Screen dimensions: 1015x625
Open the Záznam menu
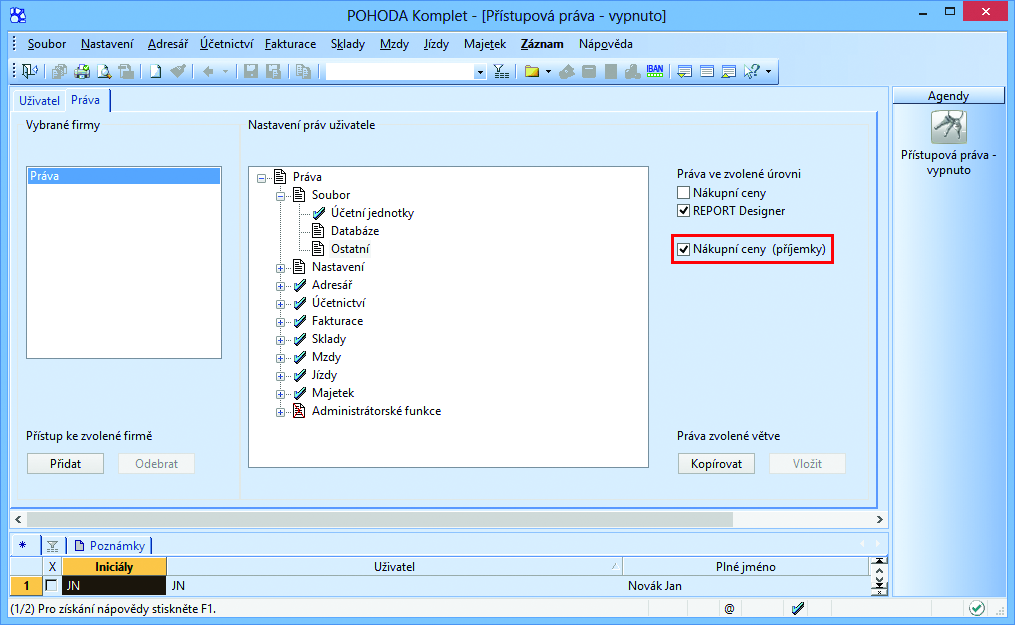click(x=542, y=44)
